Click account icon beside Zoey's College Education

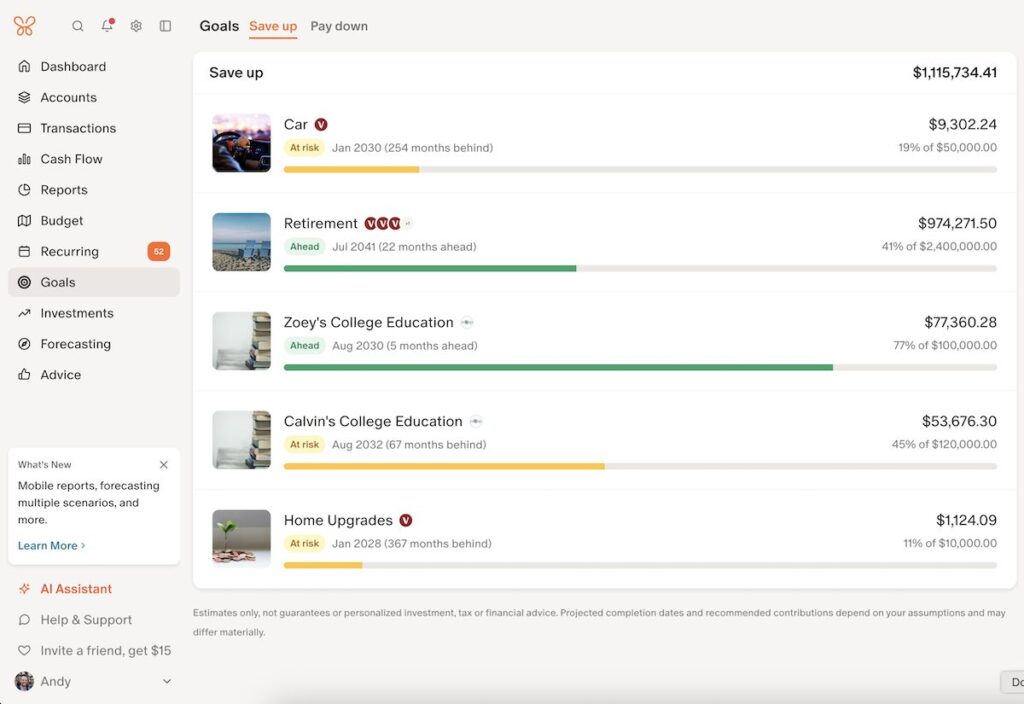point(467,322)
